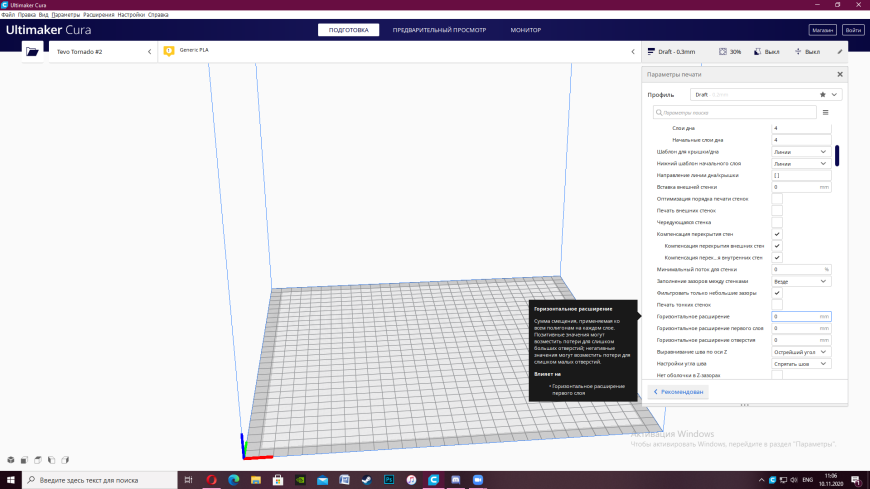870x489 pixels.
Task: Click the Войти button
Action: (853, 30)
